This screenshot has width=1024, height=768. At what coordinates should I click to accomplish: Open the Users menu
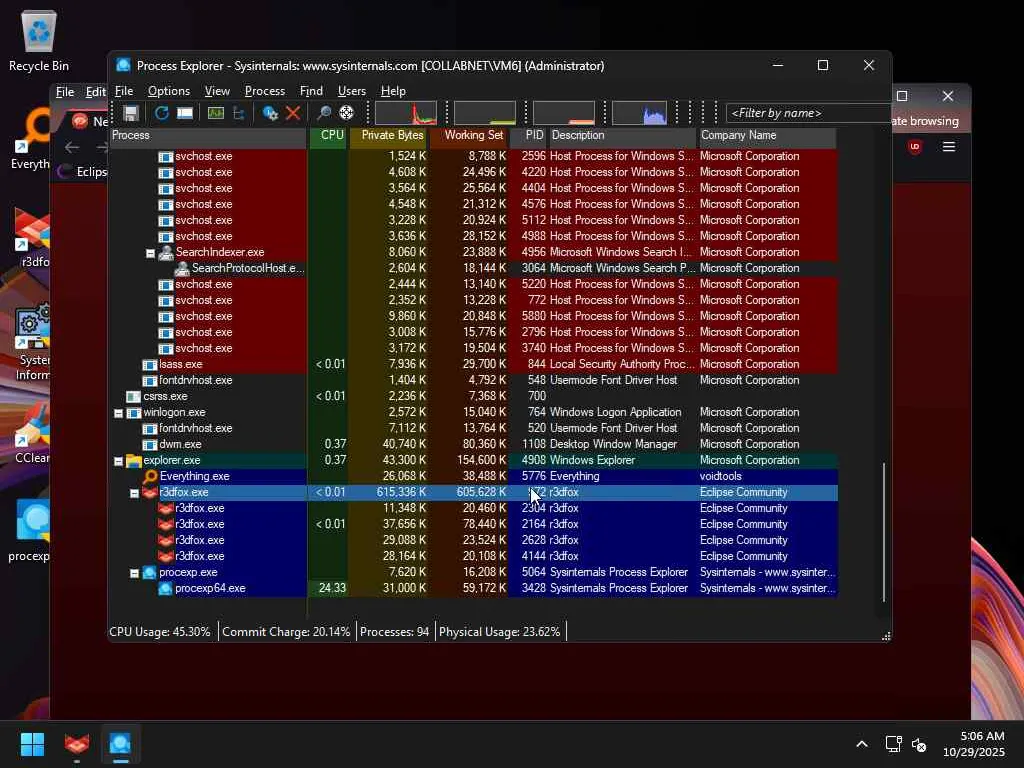[x=351, y=91]
